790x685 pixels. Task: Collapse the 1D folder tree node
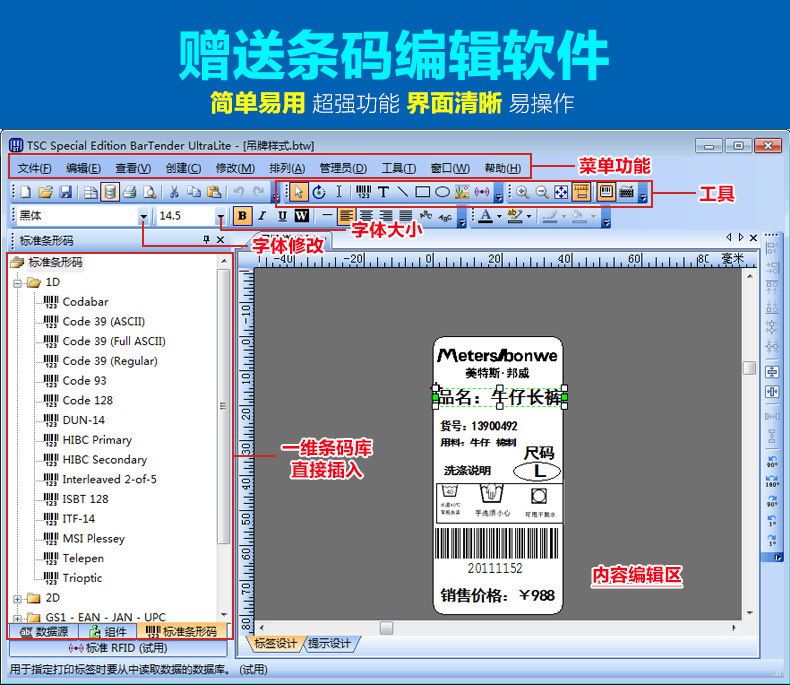click(x=18, y=283)
